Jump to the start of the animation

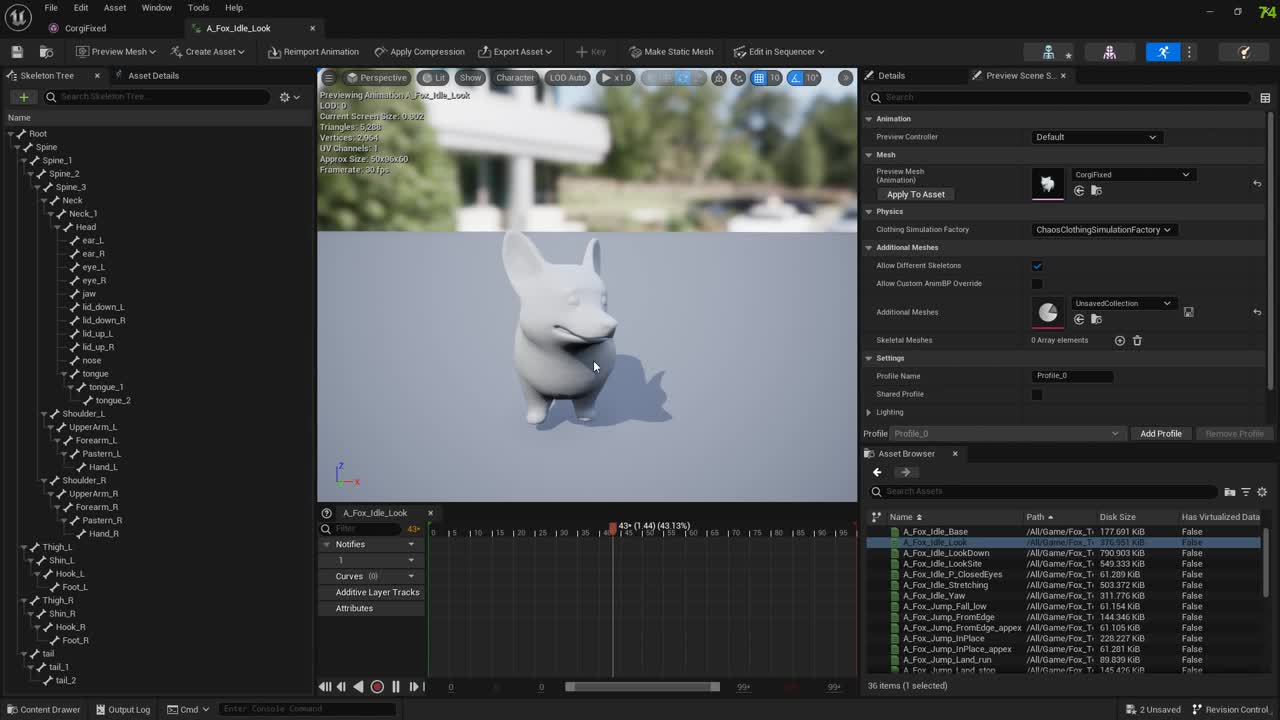(325, 687)
